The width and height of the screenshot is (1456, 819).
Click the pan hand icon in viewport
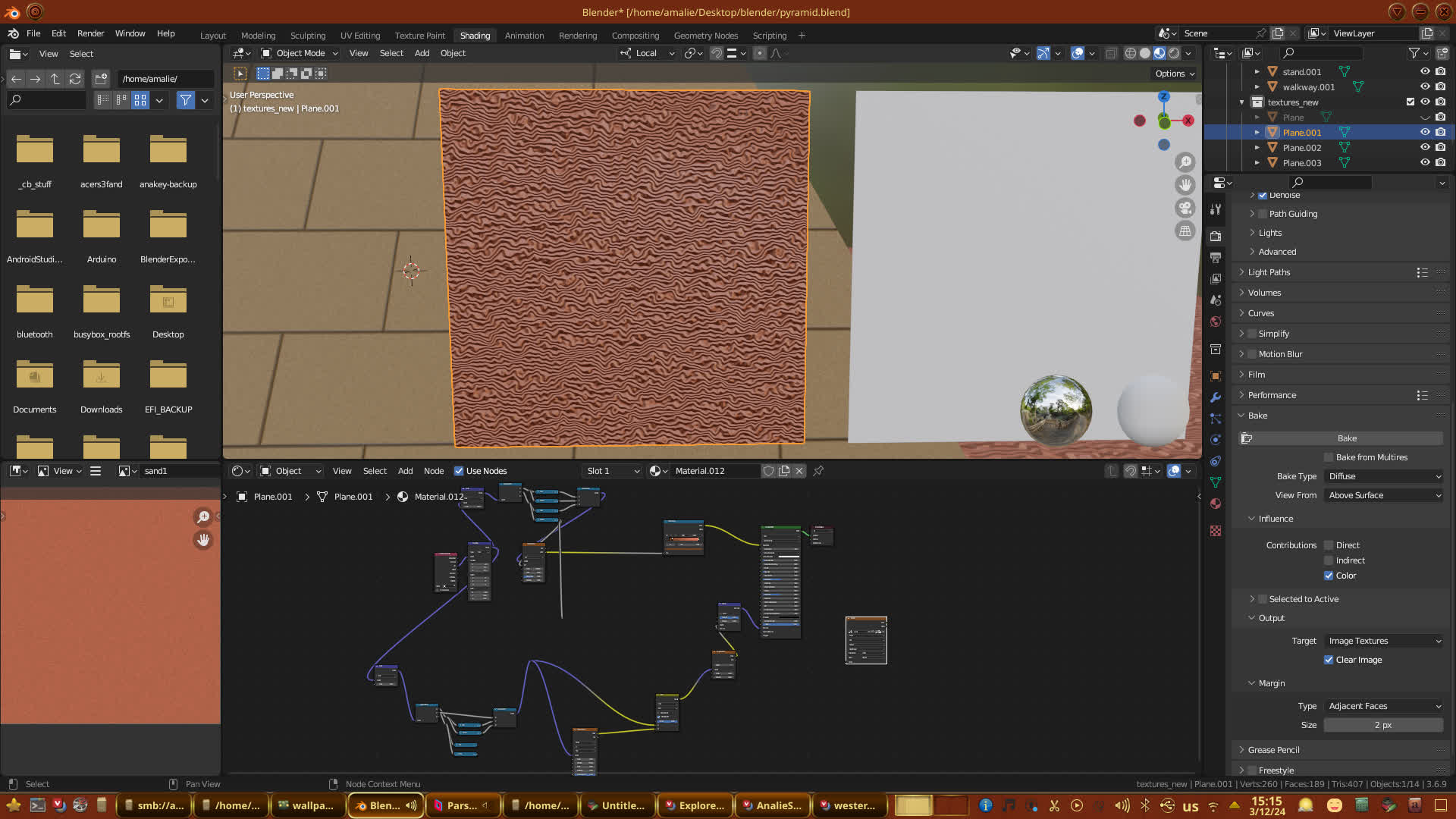click(x=1185, y=185)
